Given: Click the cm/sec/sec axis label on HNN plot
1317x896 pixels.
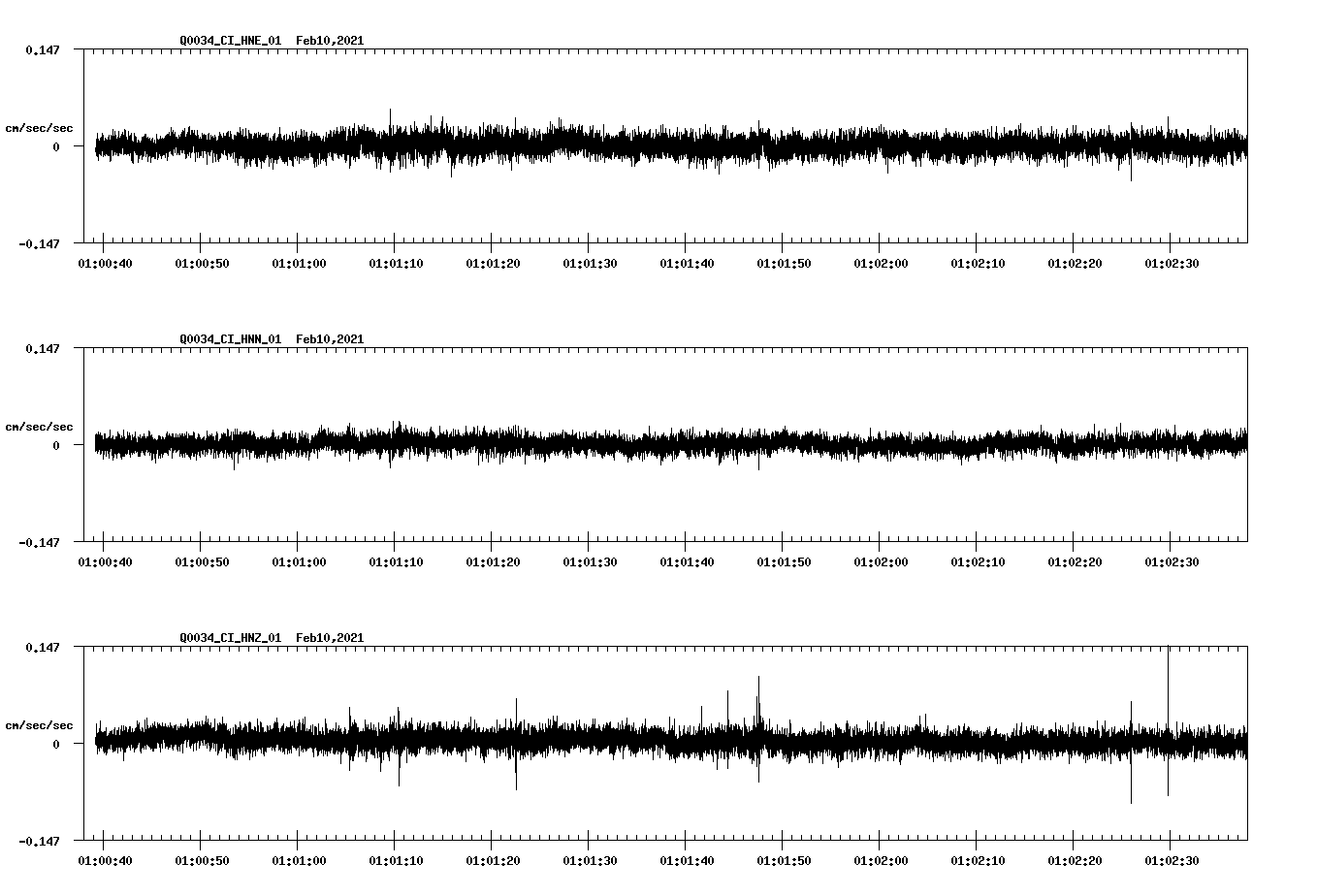Looking at the screenshot, I should click(x=40, y=427).
